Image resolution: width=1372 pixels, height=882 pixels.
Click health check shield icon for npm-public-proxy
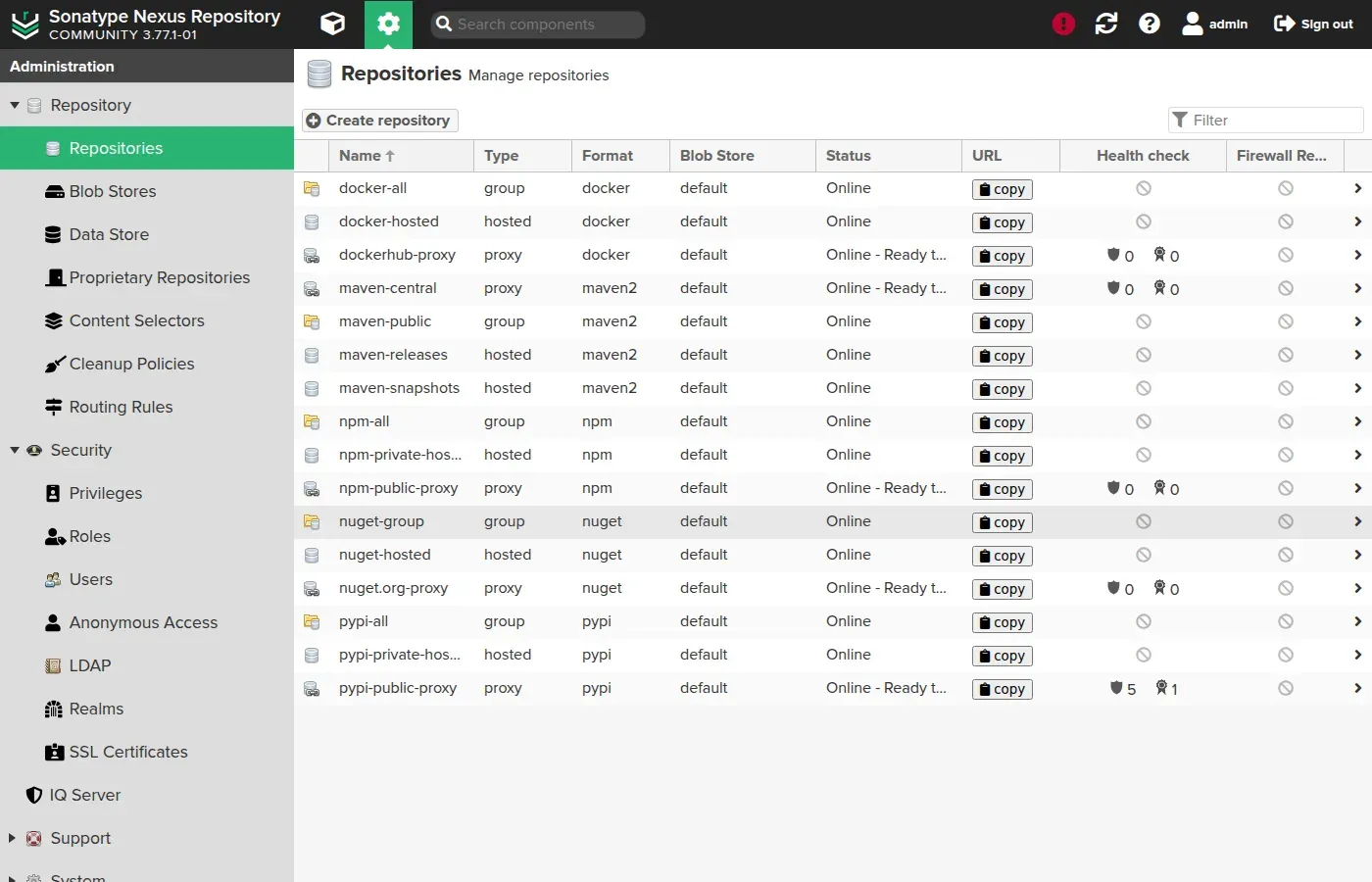[x=1113, y=488]
